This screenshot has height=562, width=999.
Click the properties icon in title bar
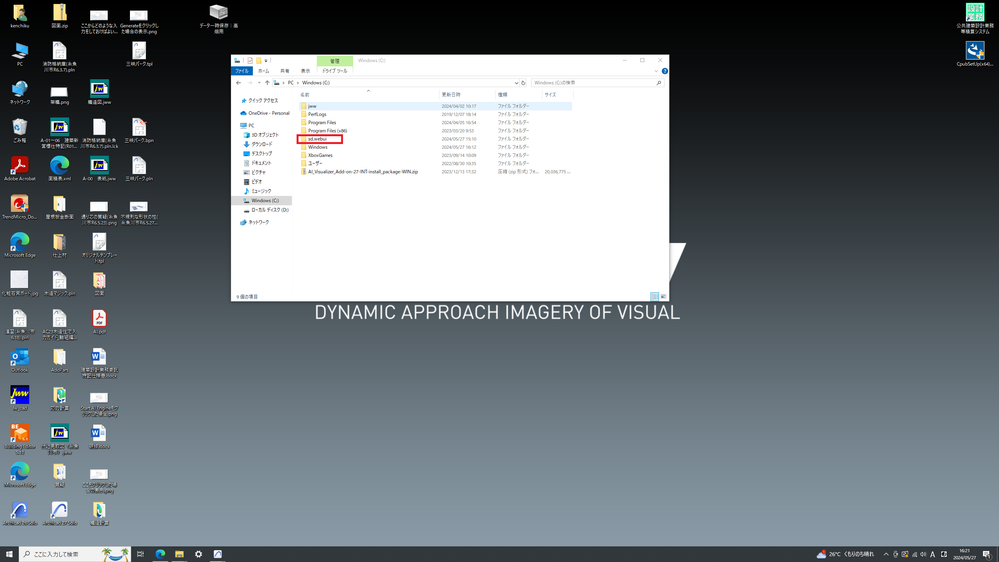(x=250, y=61)
